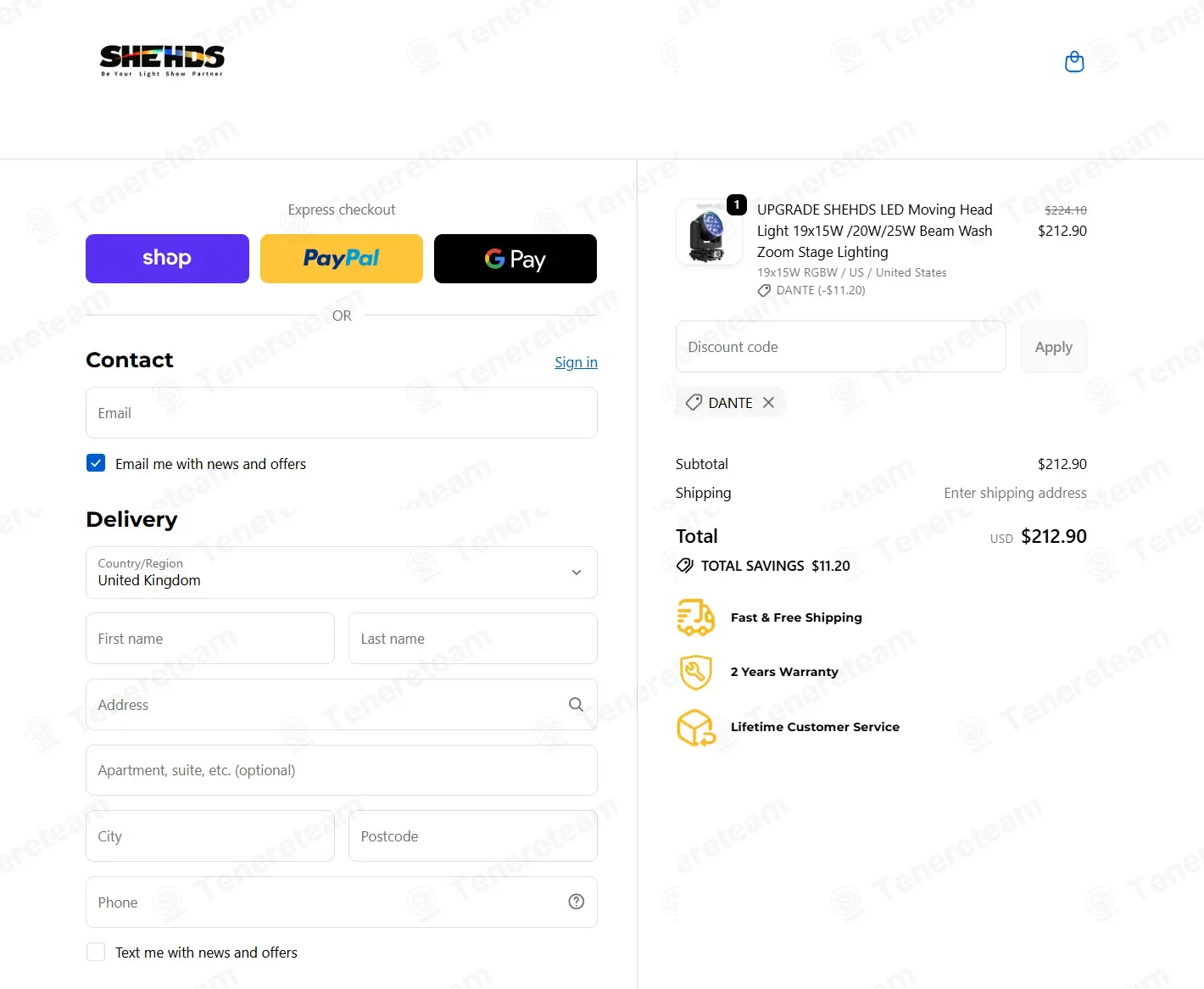Focus the Email input field

point(342,413)
